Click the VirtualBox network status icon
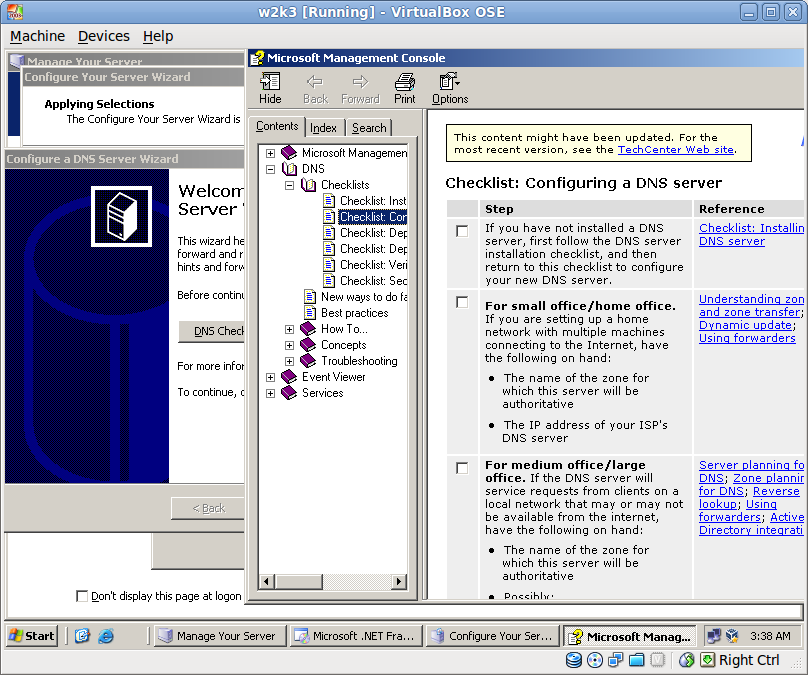Viewport: 808px width, 675px height. point(615,660)
